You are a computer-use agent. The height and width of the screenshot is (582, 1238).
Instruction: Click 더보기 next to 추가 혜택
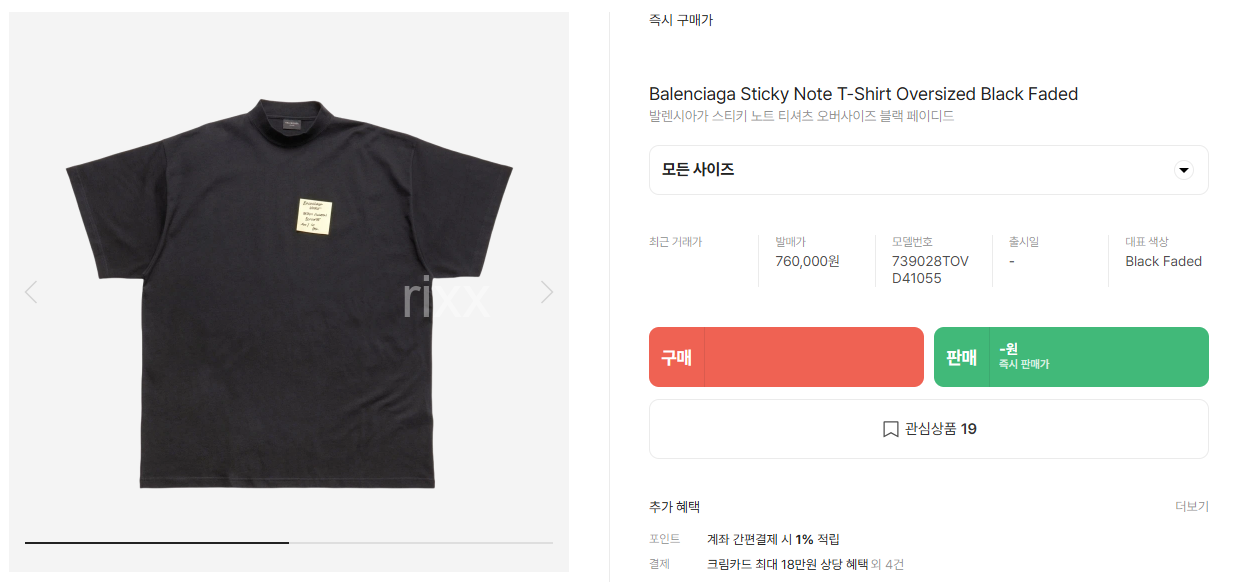coord(1192,507)
